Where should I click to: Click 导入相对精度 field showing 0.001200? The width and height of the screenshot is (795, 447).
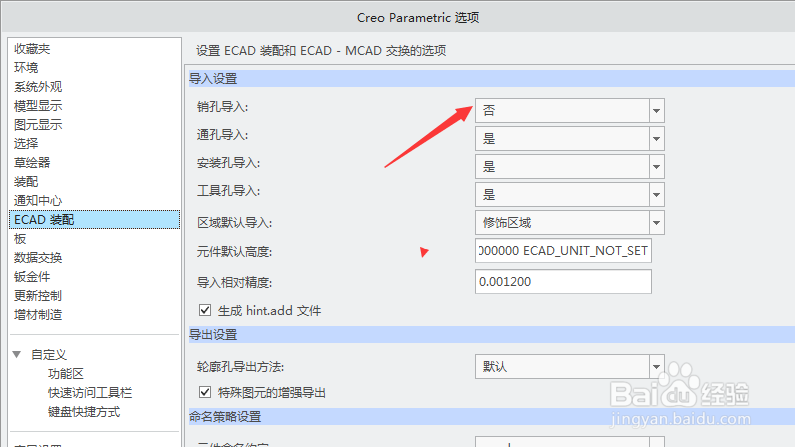click(563, 281)
